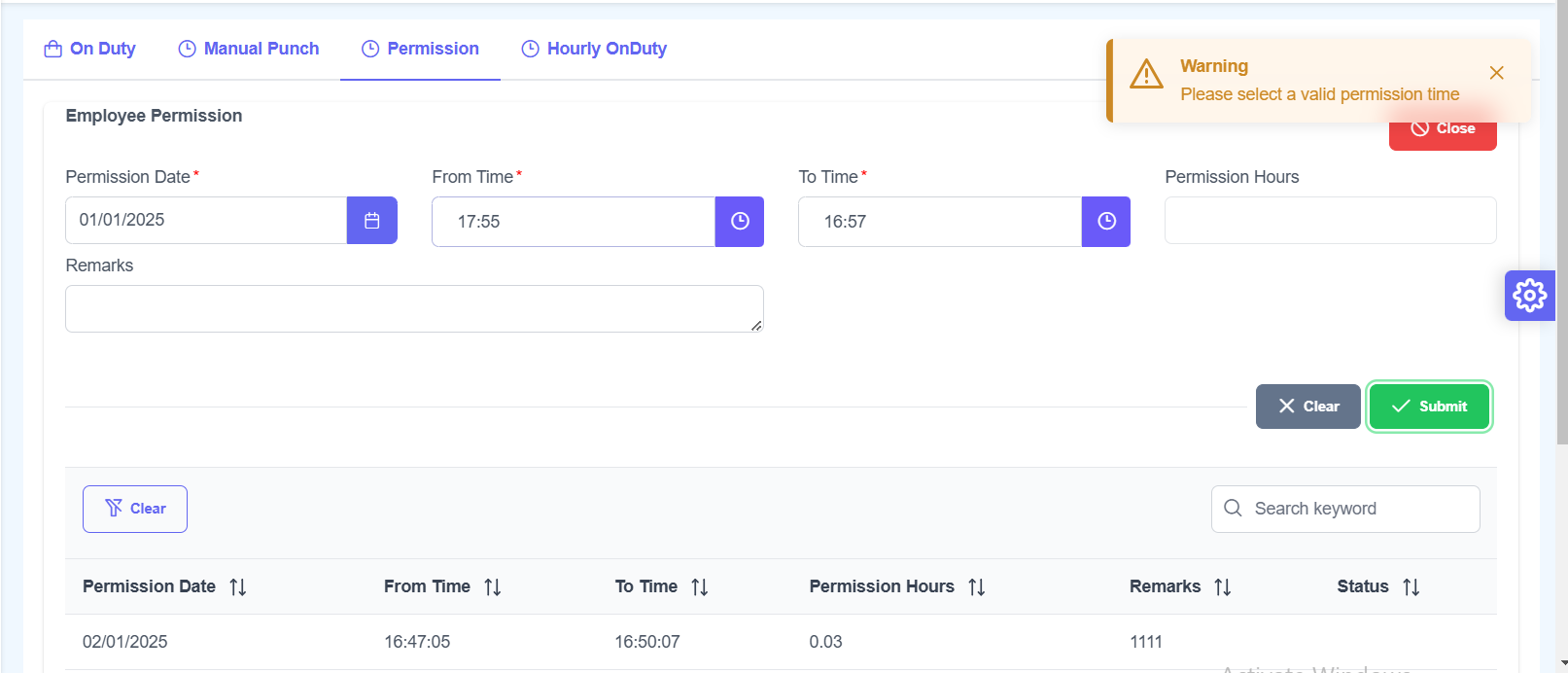Open the From Time clock picker
The image size is (1568, 673).
tap(739, 222)
